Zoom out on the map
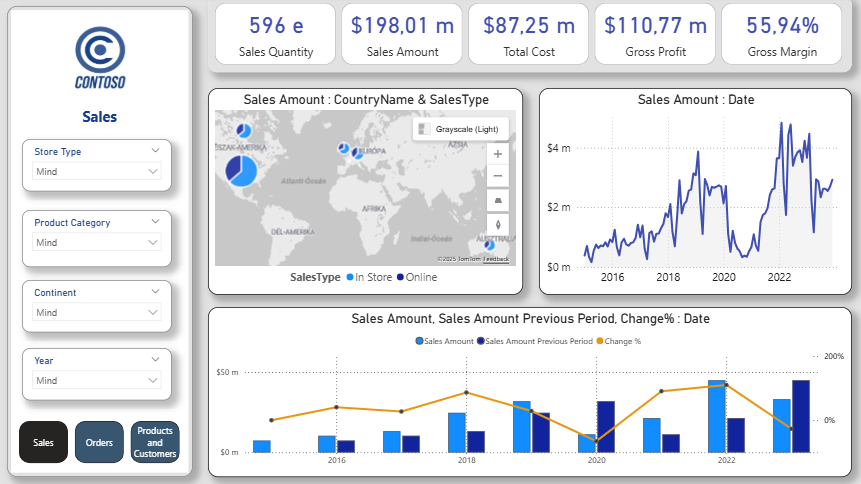The image size is (861, 484). [x=497, y=176]
